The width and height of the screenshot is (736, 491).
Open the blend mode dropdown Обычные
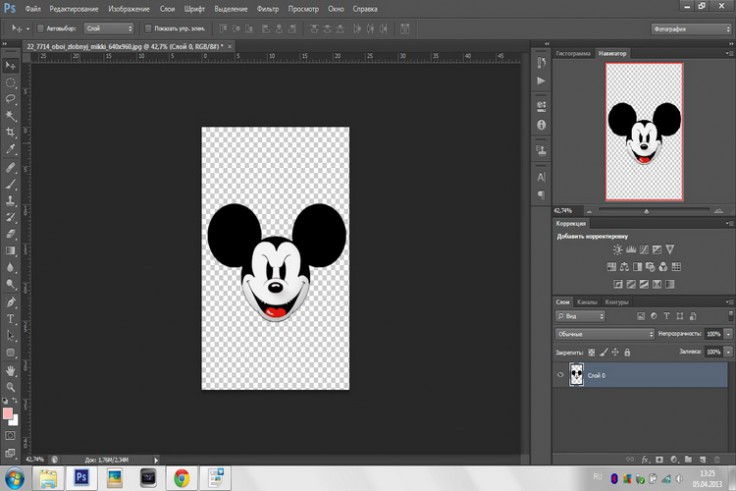point(604,333)
